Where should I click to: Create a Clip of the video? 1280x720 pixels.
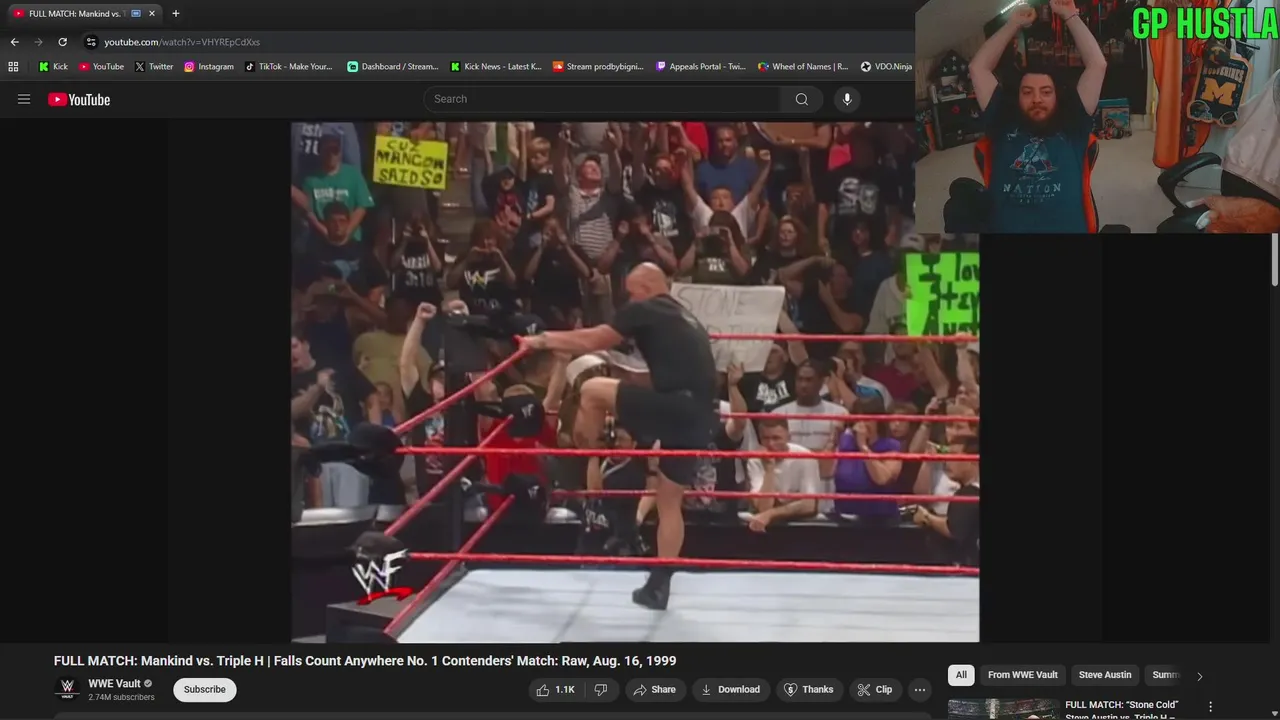[875, 689]
